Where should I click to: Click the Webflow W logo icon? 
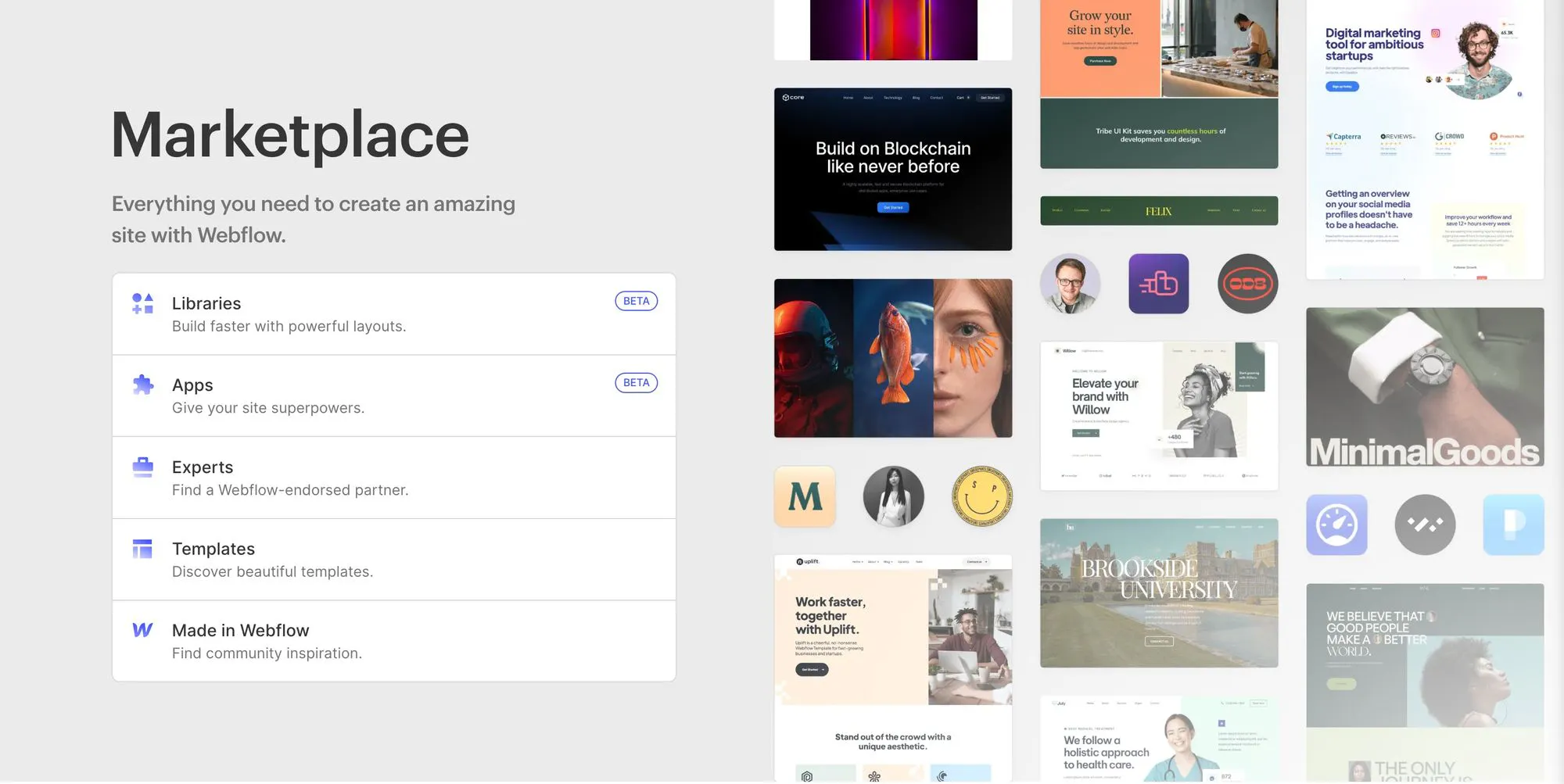pyautogui.click(x=142, y=630)
